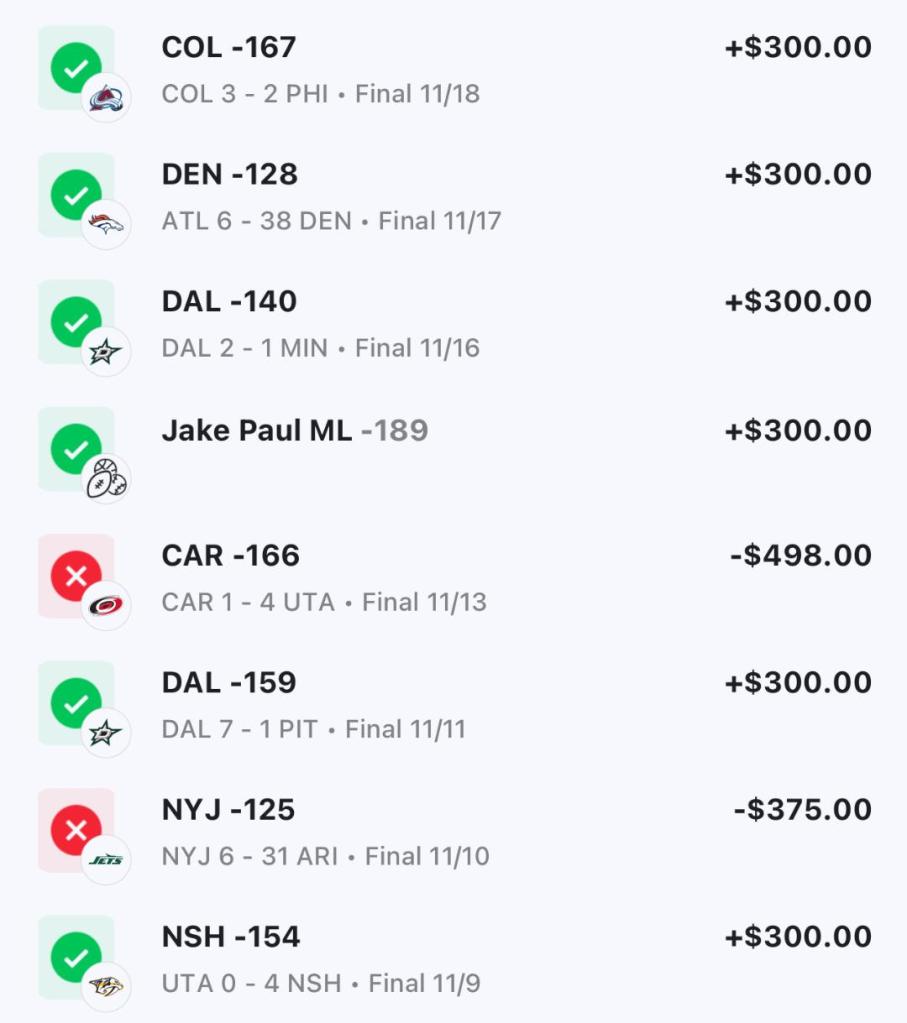Viewport: 907px width, 1023px height.
Task: Select the DEN -128 bet title
Action: tap(230, 174)
